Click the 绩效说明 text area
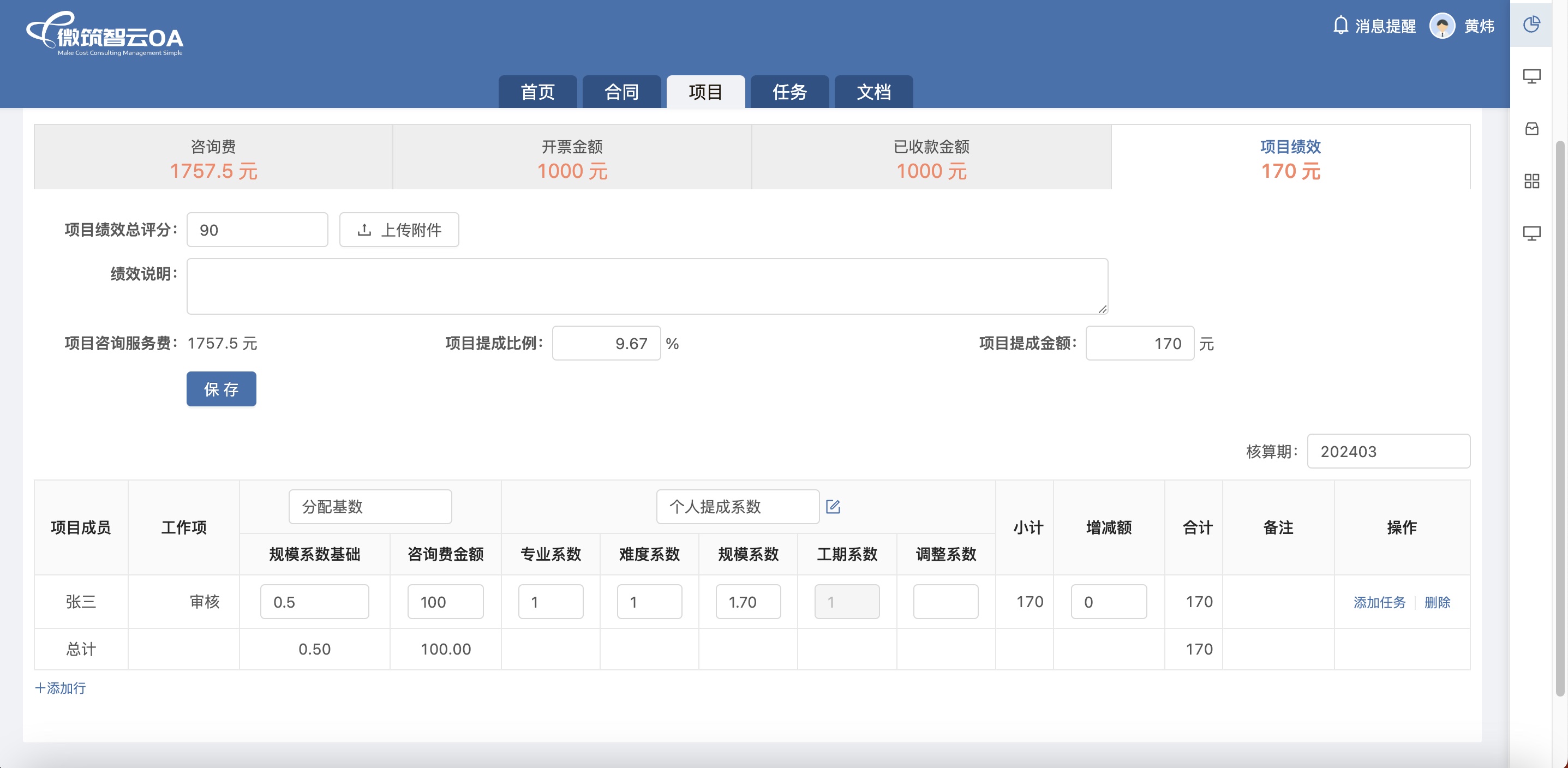This screenshot has height=768, width=1568. point(647,286)
